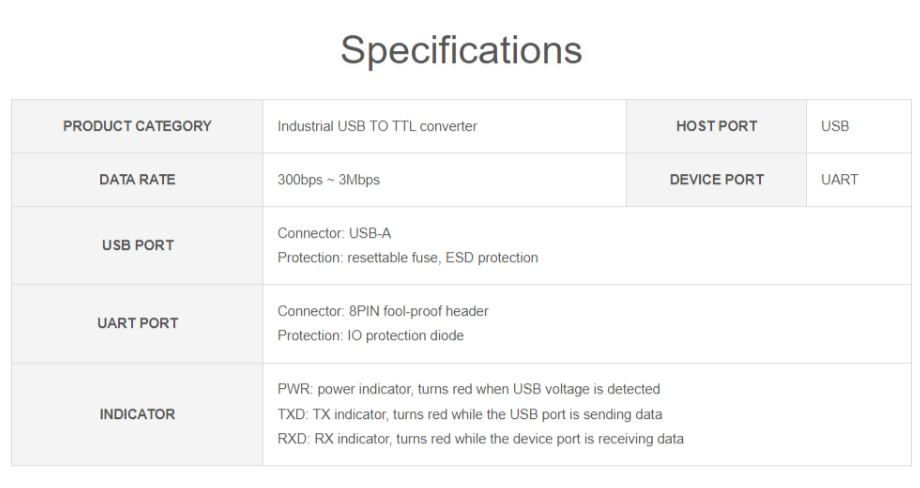Image resolution: width=920 pixels, height=488 pixels.
Task: Select the PRODUCT CATEGORY label cell
Action: 137,126
